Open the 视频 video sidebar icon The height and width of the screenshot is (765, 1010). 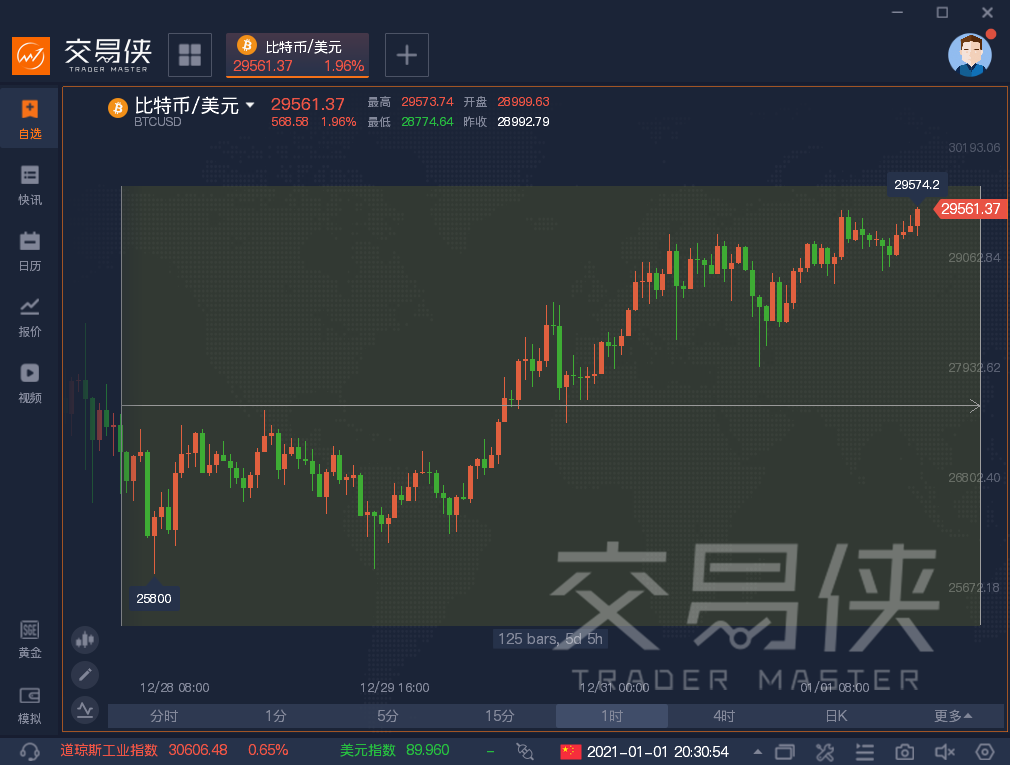click(30, 384)
